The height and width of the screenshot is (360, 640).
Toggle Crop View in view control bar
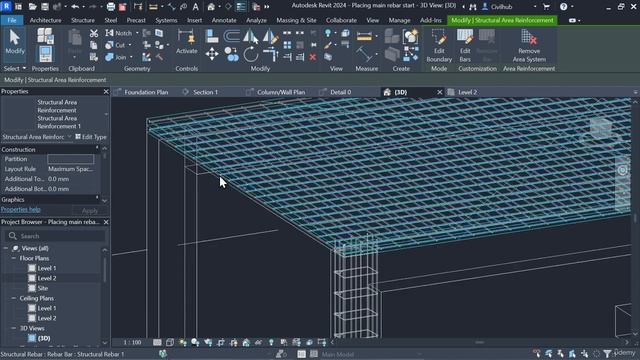coord(221,342)
